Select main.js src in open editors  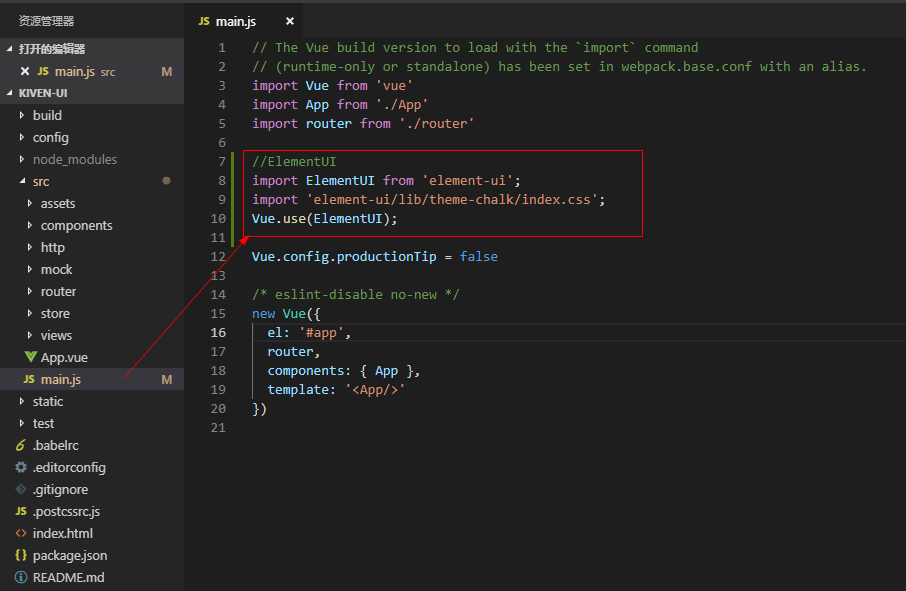tap(92, 72)
